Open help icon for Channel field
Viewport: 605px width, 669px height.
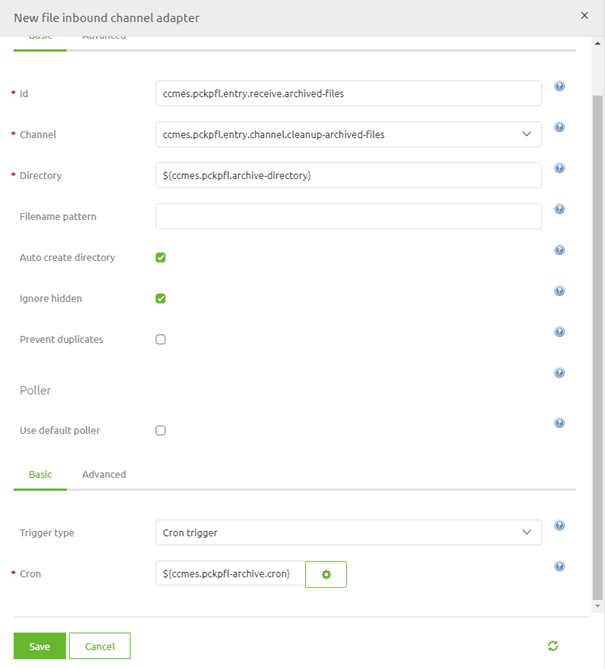tap(559, 127)
